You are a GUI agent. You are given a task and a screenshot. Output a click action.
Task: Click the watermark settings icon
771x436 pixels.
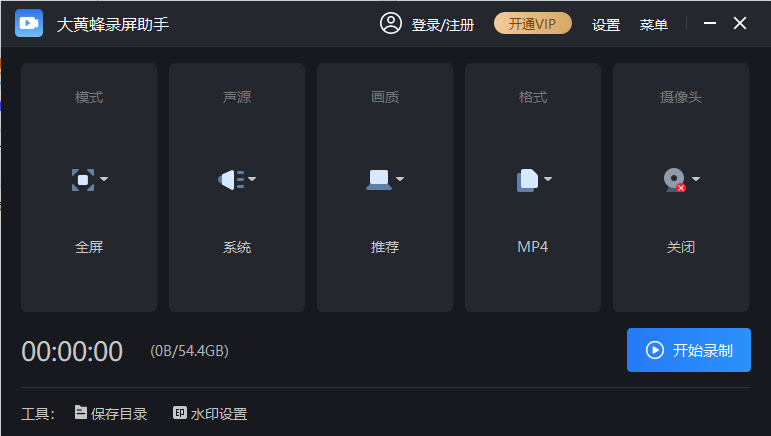click(179, 413)
